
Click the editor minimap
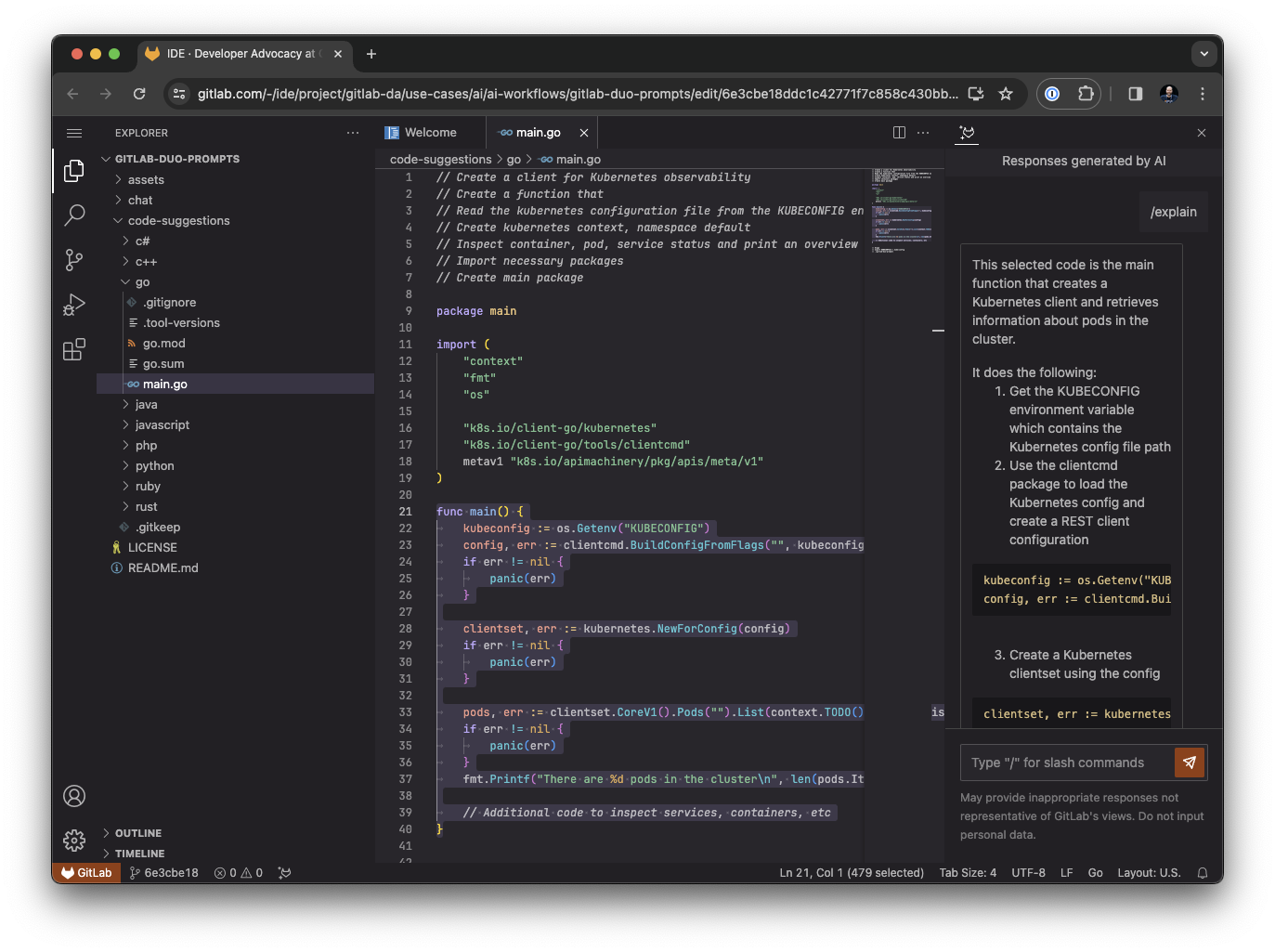coord(902,212)
